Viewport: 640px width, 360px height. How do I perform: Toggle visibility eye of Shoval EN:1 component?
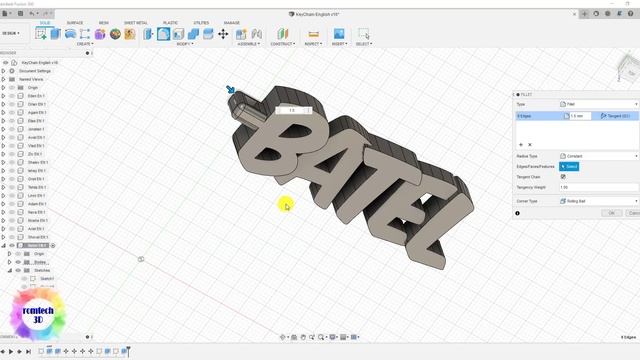[x=12, y=237]
